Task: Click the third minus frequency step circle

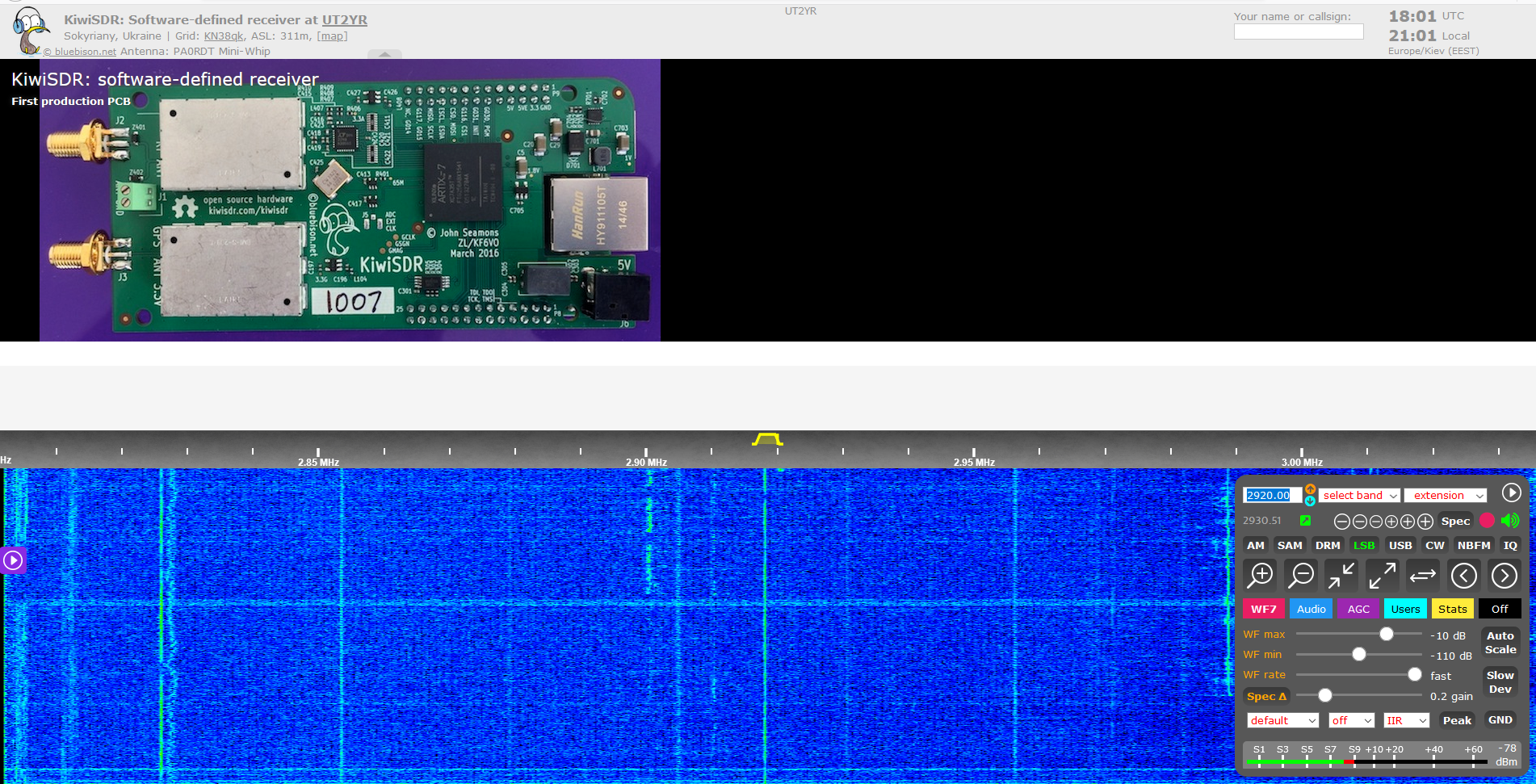Action: coord(1375,522)
